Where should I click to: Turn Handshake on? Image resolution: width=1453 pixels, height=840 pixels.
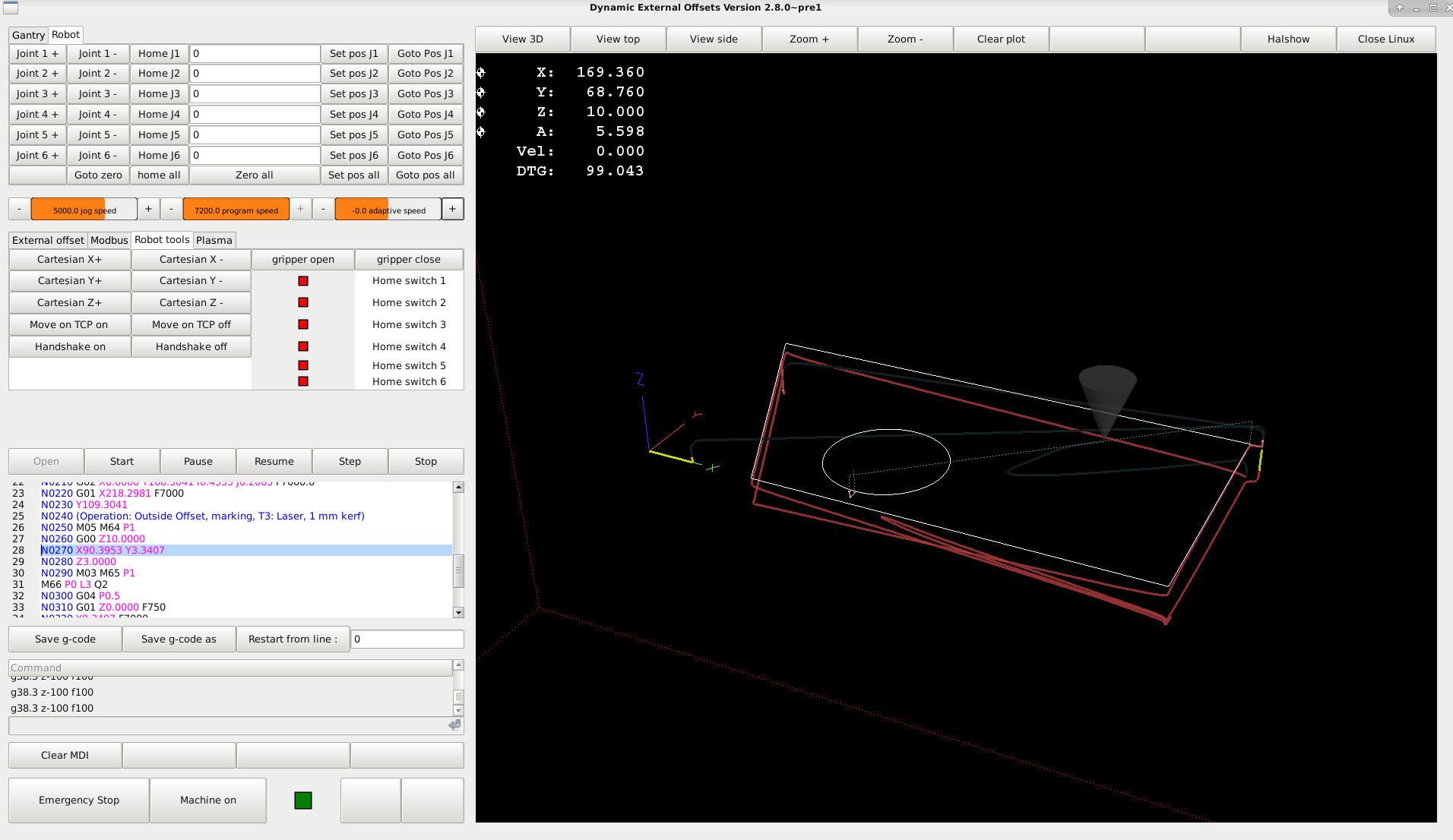tap(70, 346)
